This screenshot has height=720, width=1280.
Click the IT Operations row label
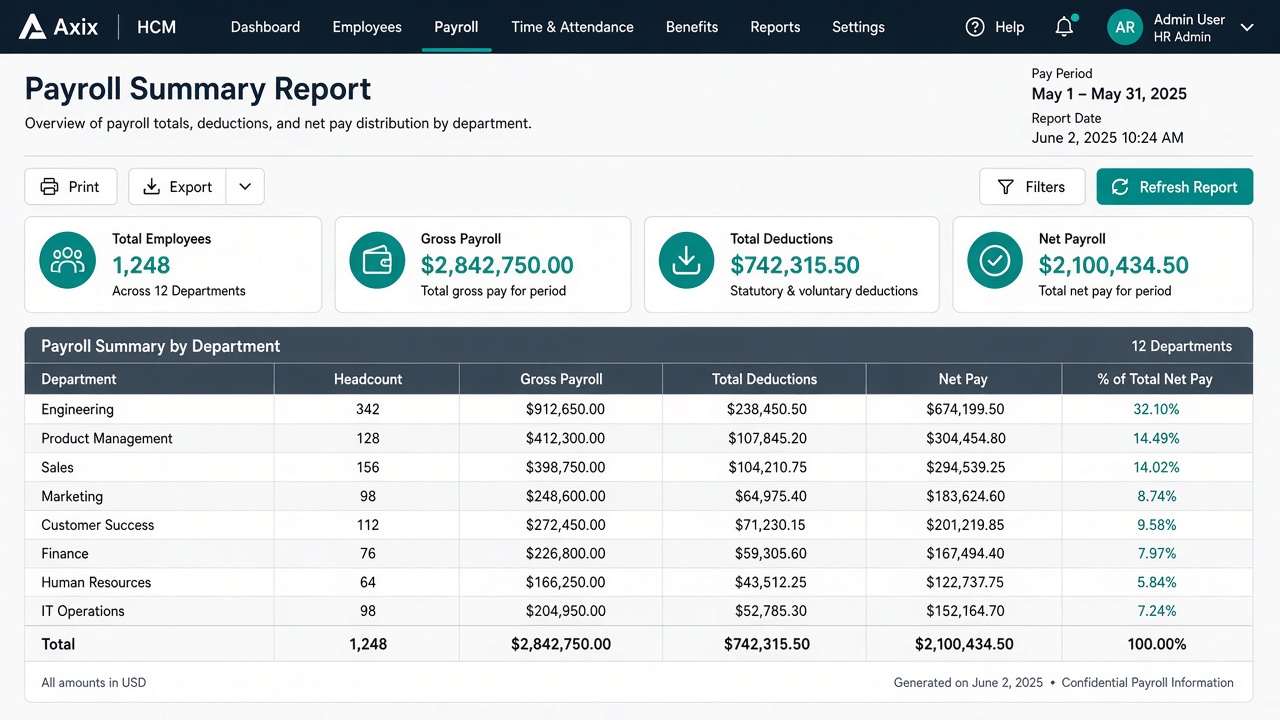(x=83, y=611)
